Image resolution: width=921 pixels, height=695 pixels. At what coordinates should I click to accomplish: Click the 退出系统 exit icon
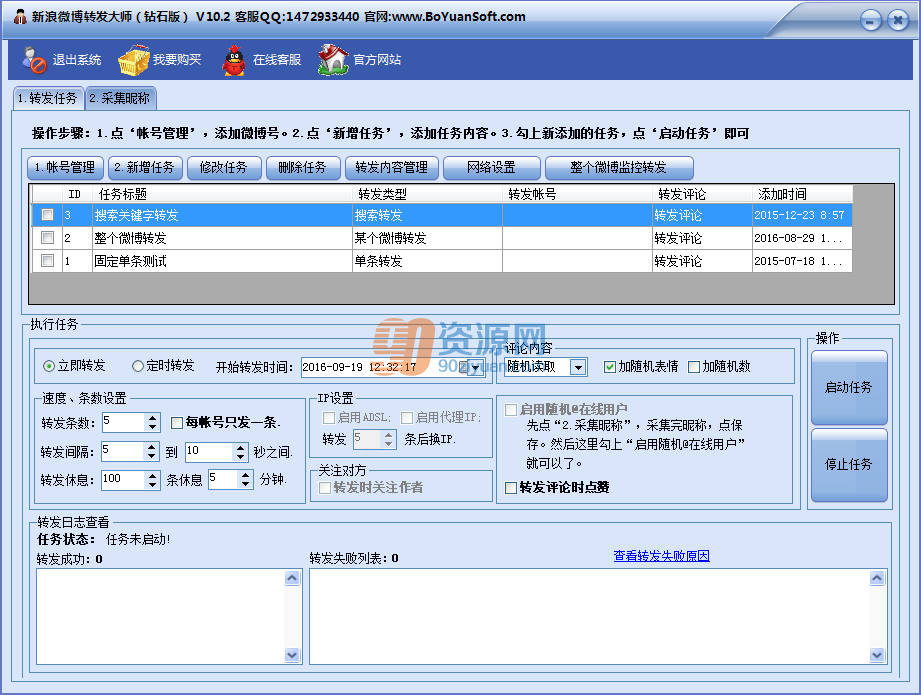(x=34, y=60)
